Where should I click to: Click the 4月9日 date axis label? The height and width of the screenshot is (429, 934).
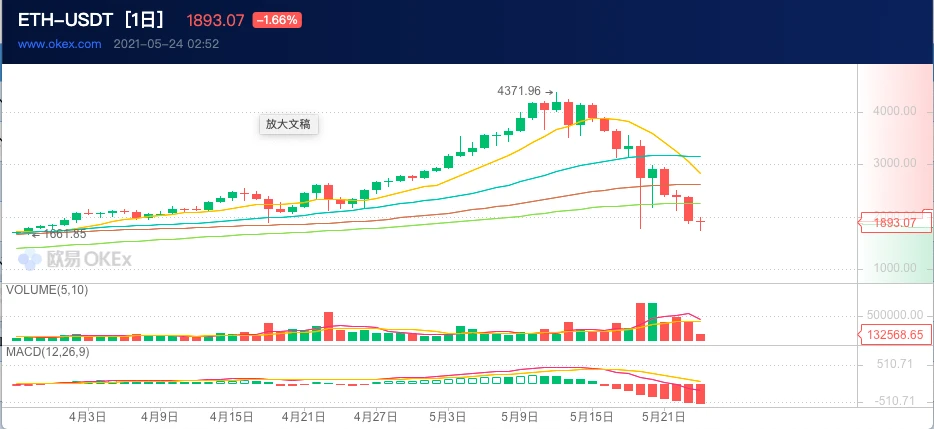pos(160,416)
